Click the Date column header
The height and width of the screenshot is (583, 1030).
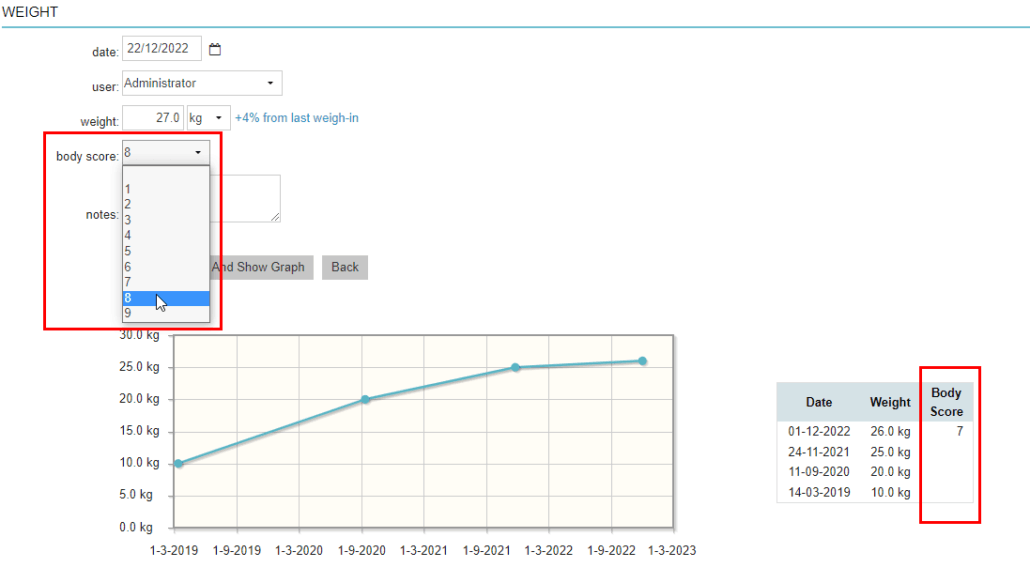(x=819, y=401)
